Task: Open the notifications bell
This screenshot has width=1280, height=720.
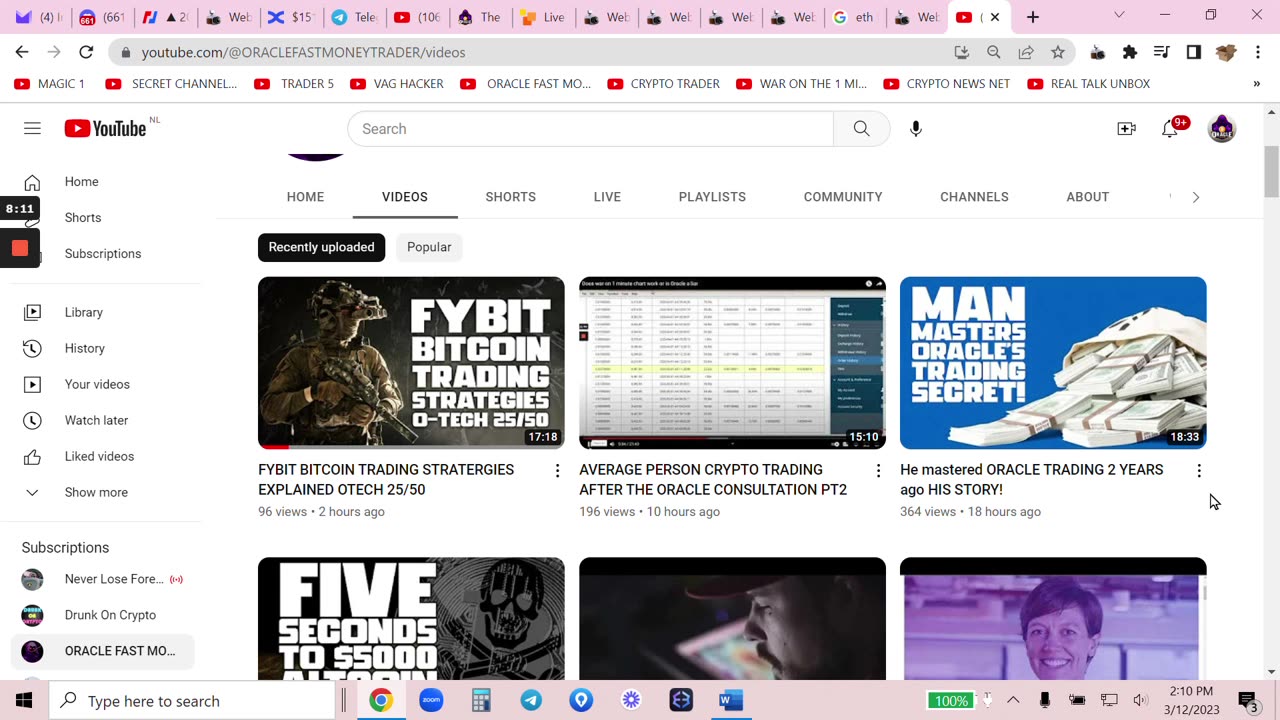Action: 1169,129
